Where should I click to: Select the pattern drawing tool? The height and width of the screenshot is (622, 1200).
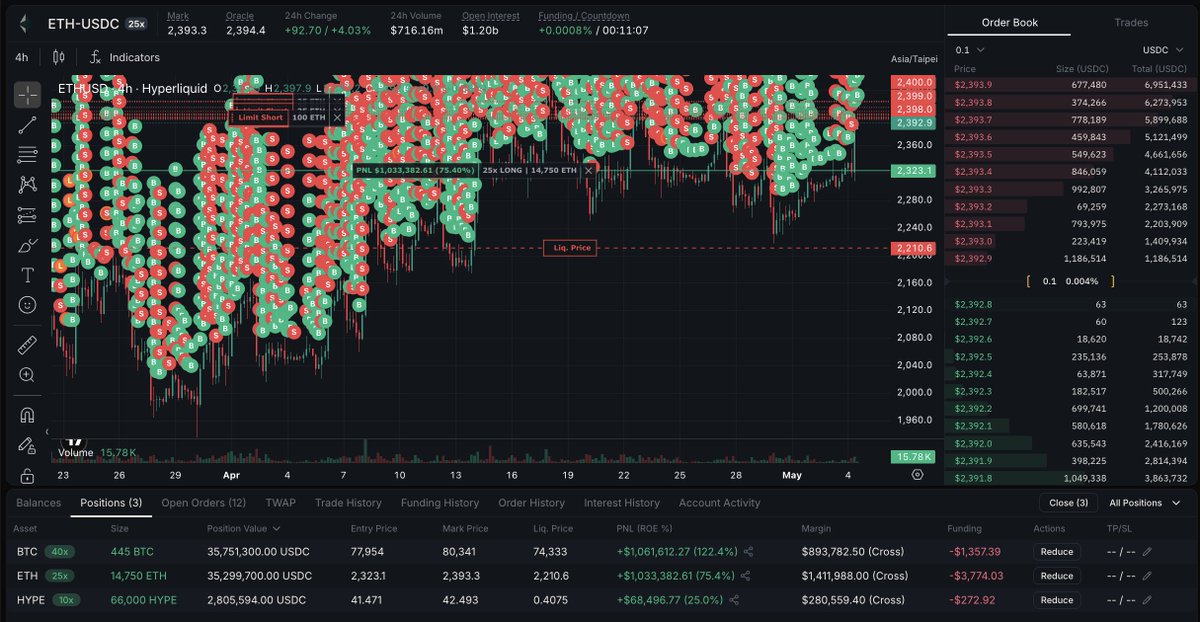pos(27,185)
